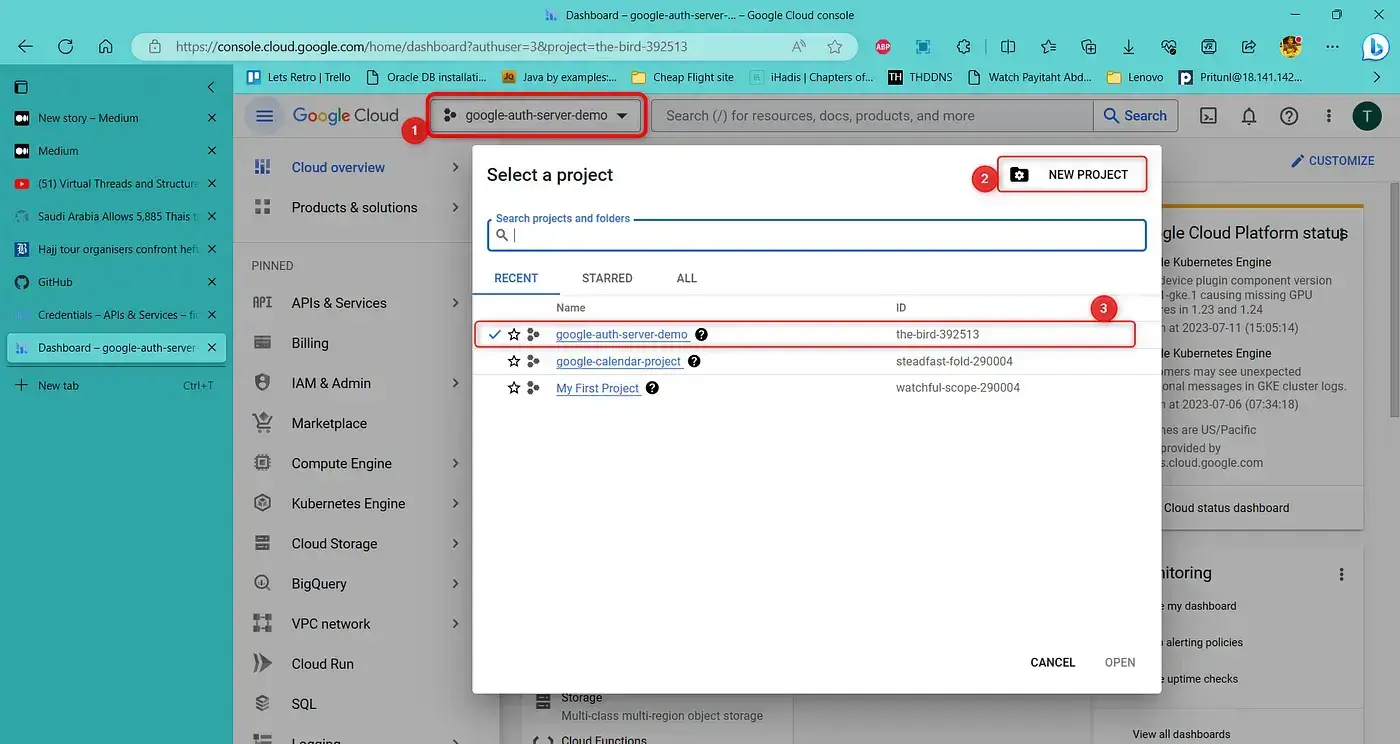The height and width of the screenshot is (744, 1400).
Task: Click help icon next to google-calendar-project
Action: tap(694, 361)
